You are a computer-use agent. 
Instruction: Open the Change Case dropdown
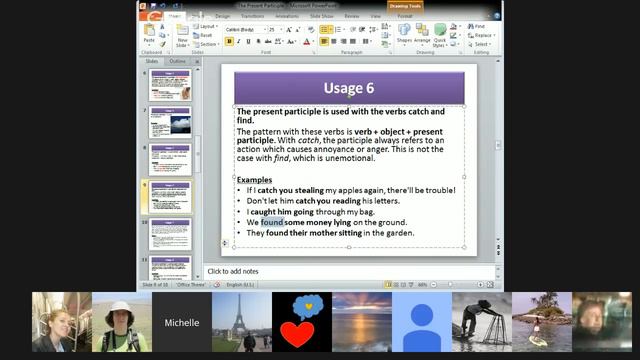tap(292, 42)
